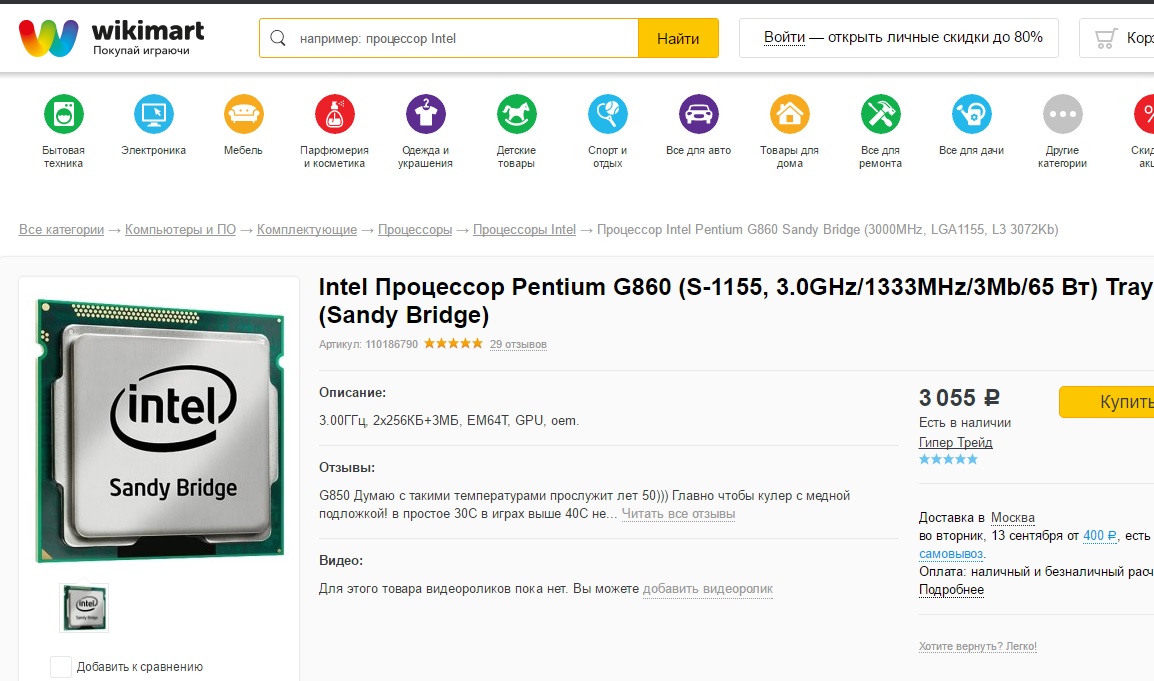Open Парфюмерия и косметика category icon

click(335, 114)
